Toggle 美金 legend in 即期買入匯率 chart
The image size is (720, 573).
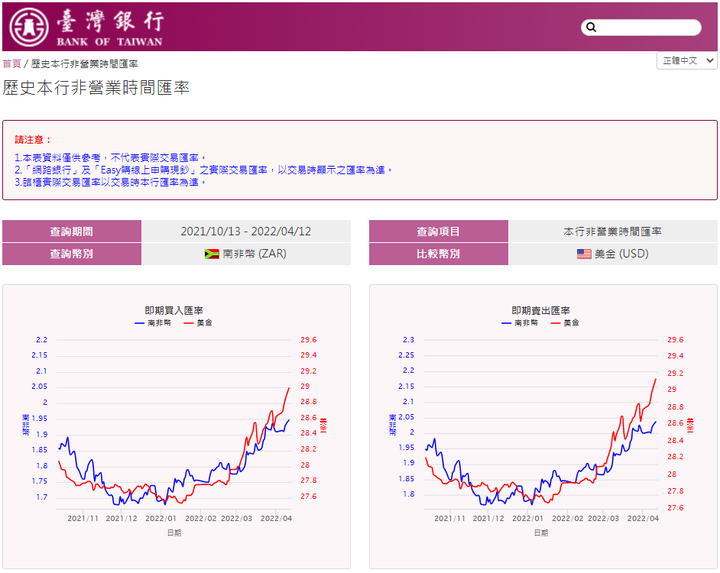(198, 323)
